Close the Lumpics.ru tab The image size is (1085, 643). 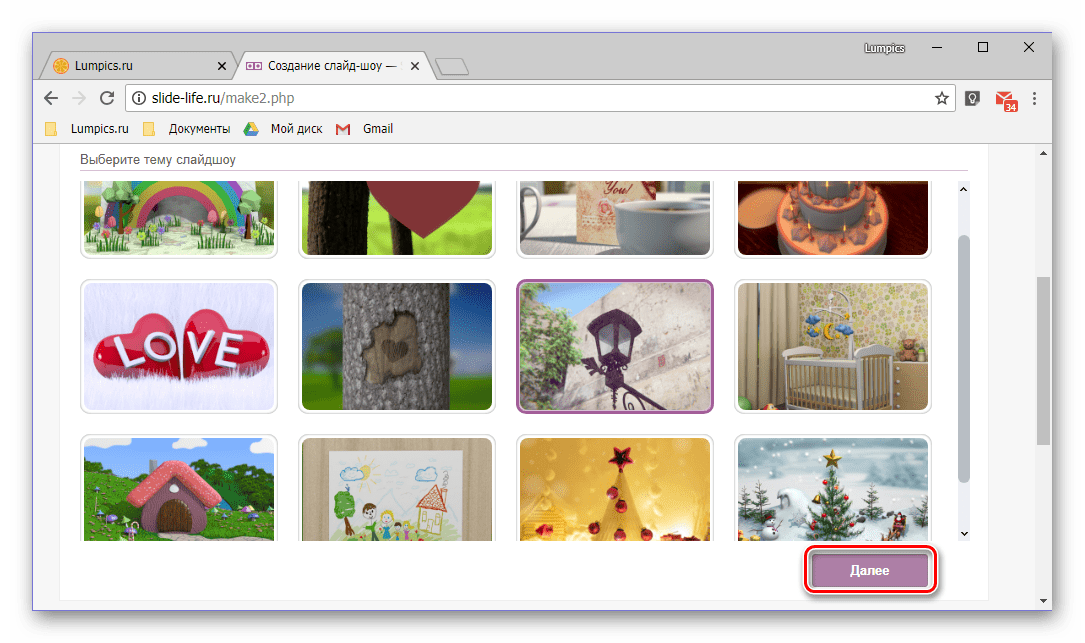[x=221, y=66]
